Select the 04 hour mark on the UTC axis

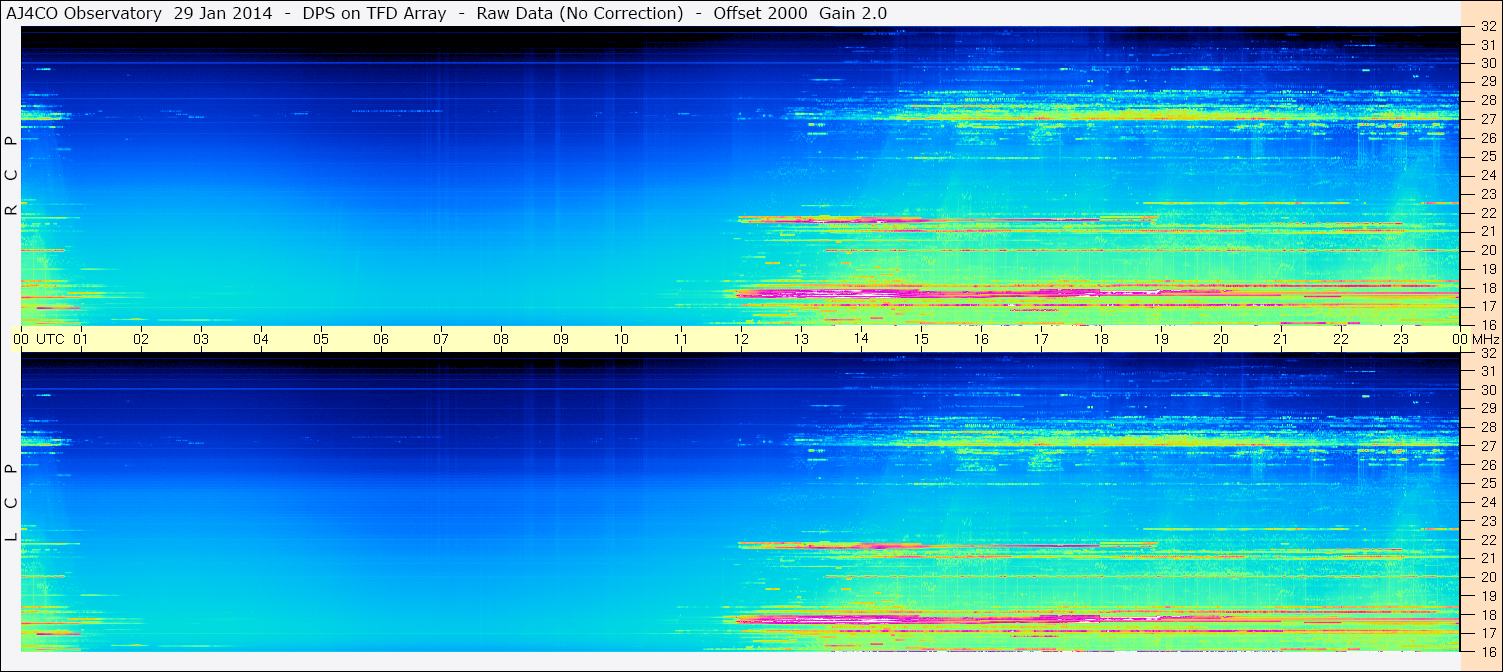click(261, 339)
